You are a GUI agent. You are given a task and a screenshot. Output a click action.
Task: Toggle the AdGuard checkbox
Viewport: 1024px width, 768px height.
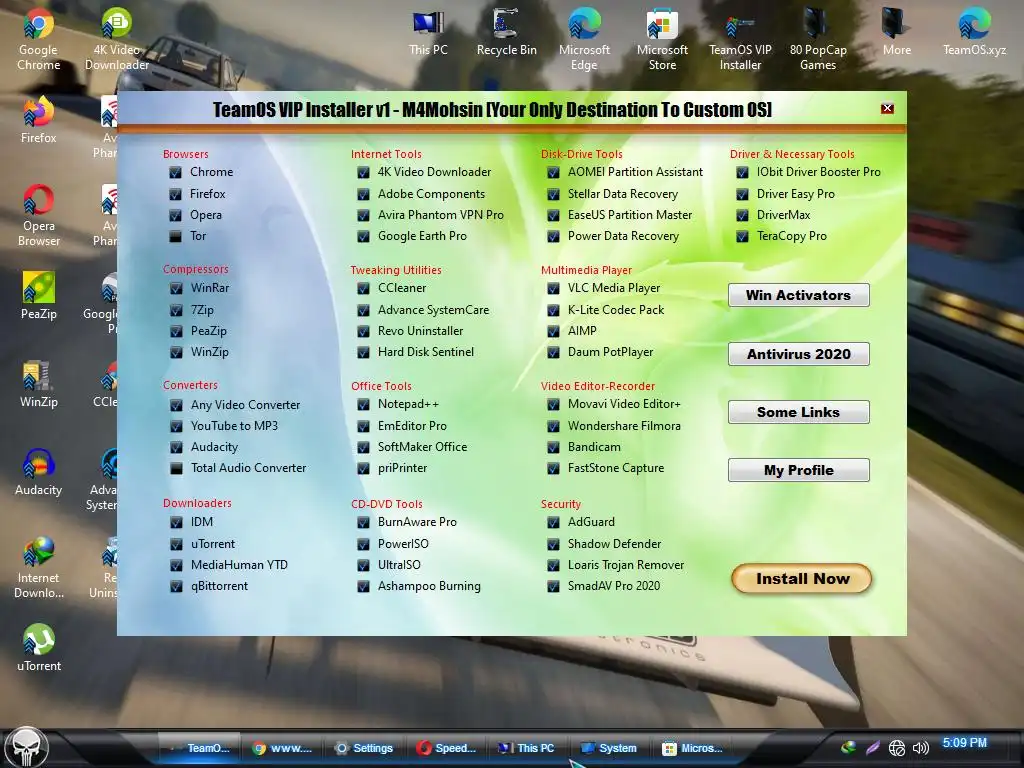553,522
